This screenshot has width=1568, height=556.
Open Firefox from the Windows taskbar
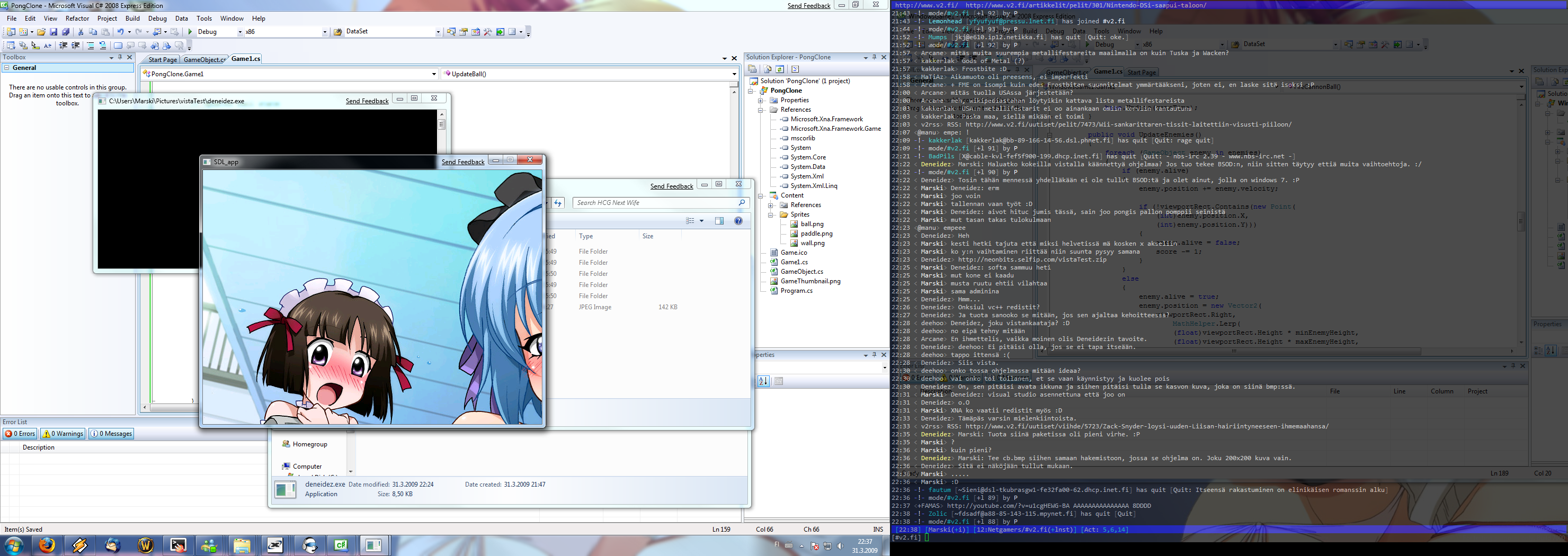coord(47,545)
